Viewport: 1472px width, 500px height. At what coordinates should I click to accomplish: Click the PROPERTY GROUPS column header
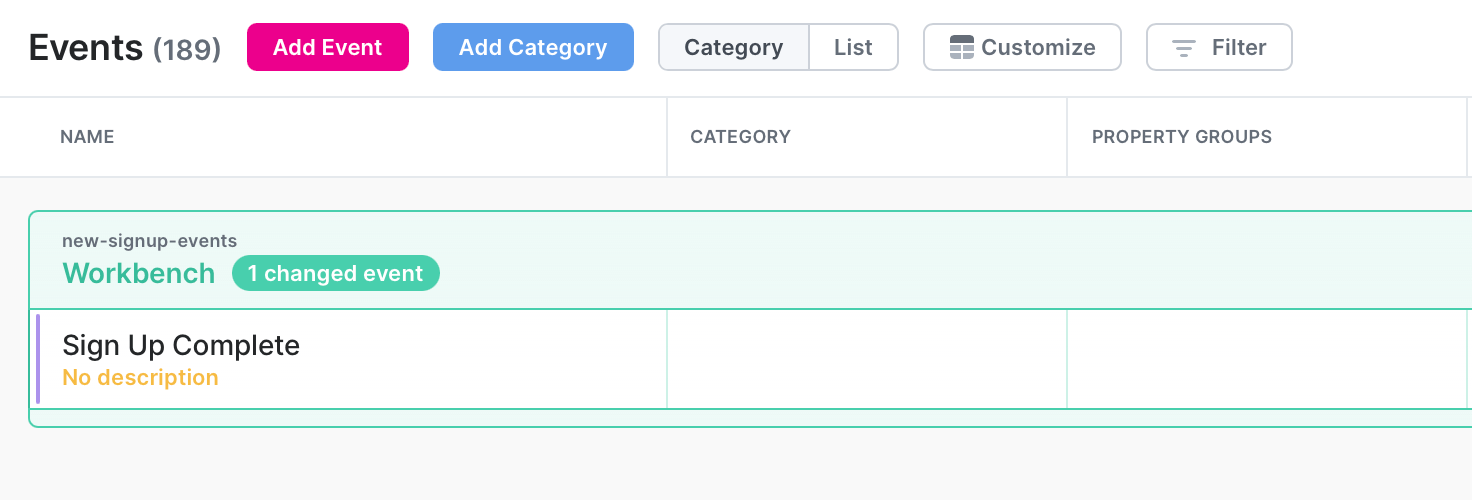1181,137
